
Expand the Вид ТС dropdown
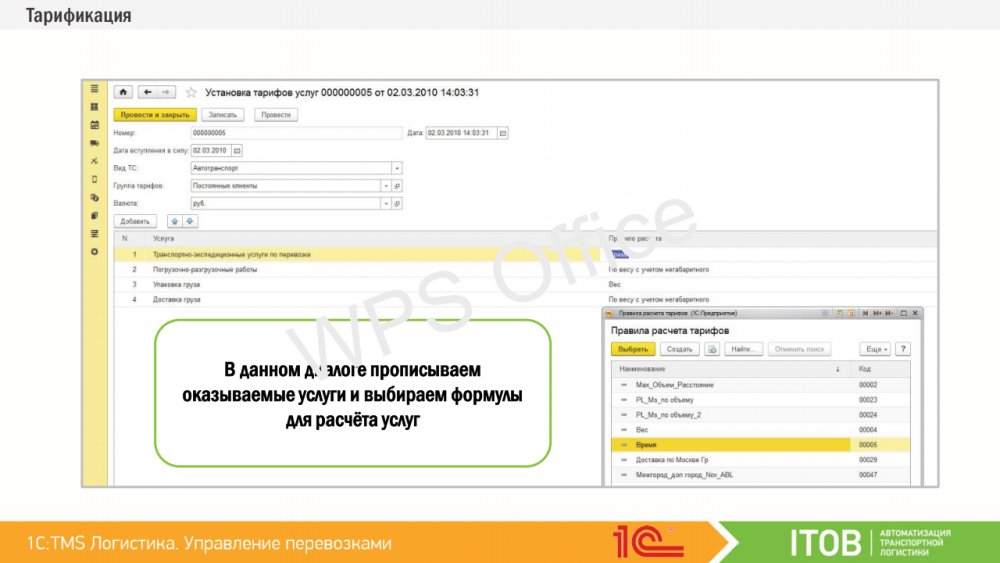[x=396, y=168]
